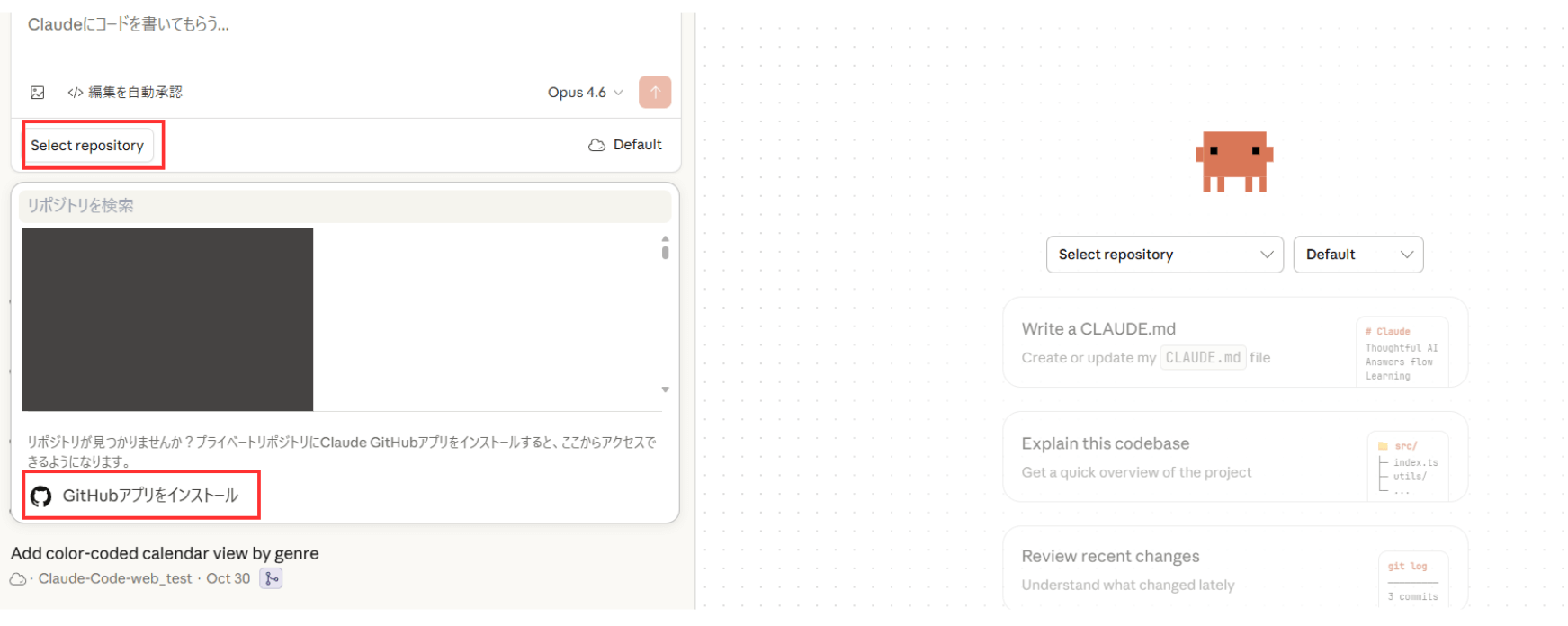Image resolution: width=1568 pixels, height=626 pixels.
Task: Click the image attachment icon
Action: [38, 93]
